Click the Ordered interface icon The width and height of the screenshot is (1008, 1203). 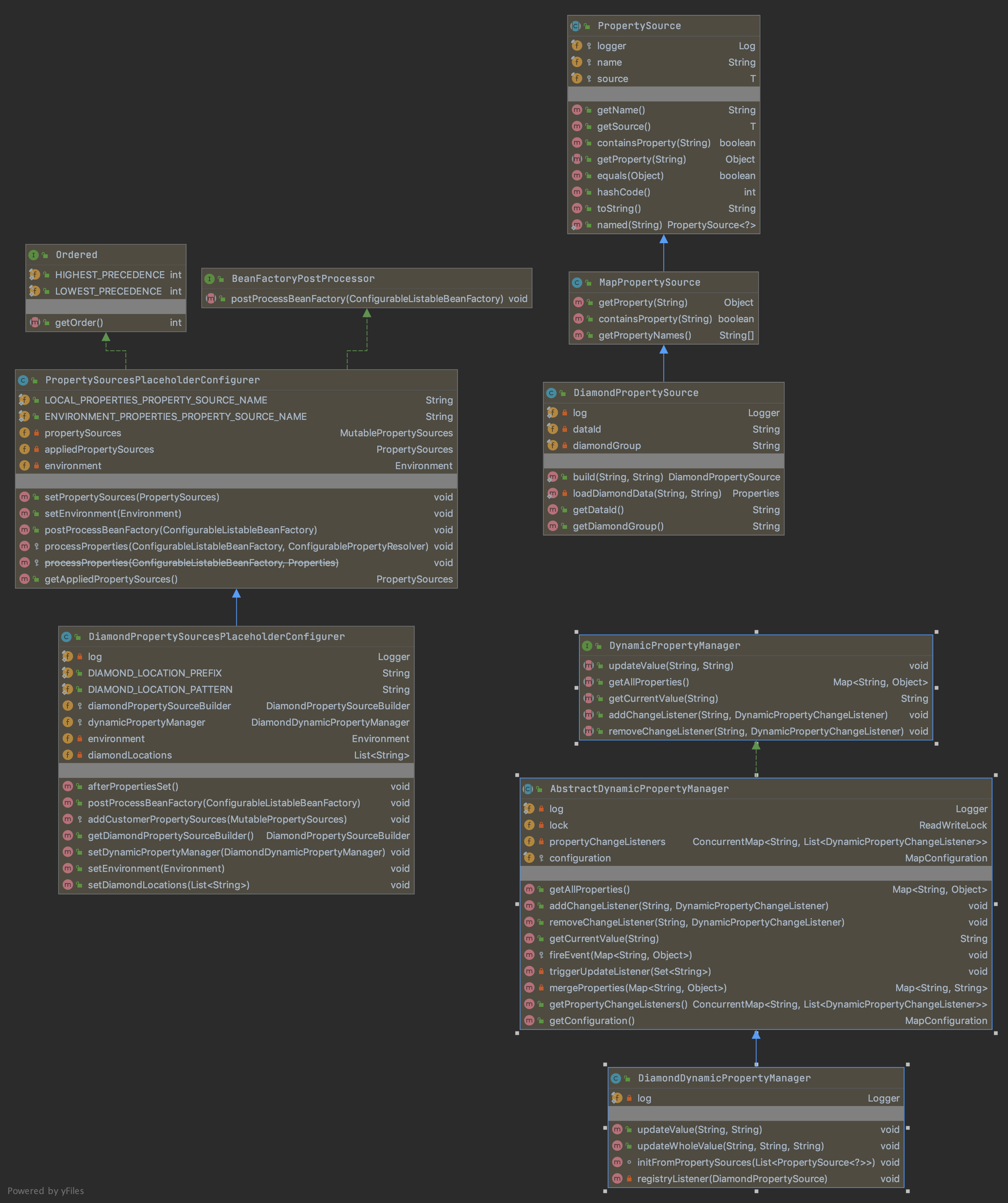coord(34,255)
